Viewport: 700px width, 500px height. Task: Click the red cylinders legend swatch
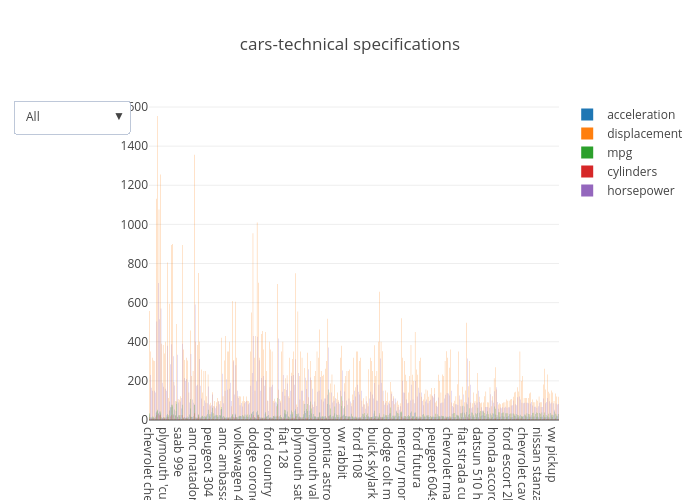coord(587,172)
